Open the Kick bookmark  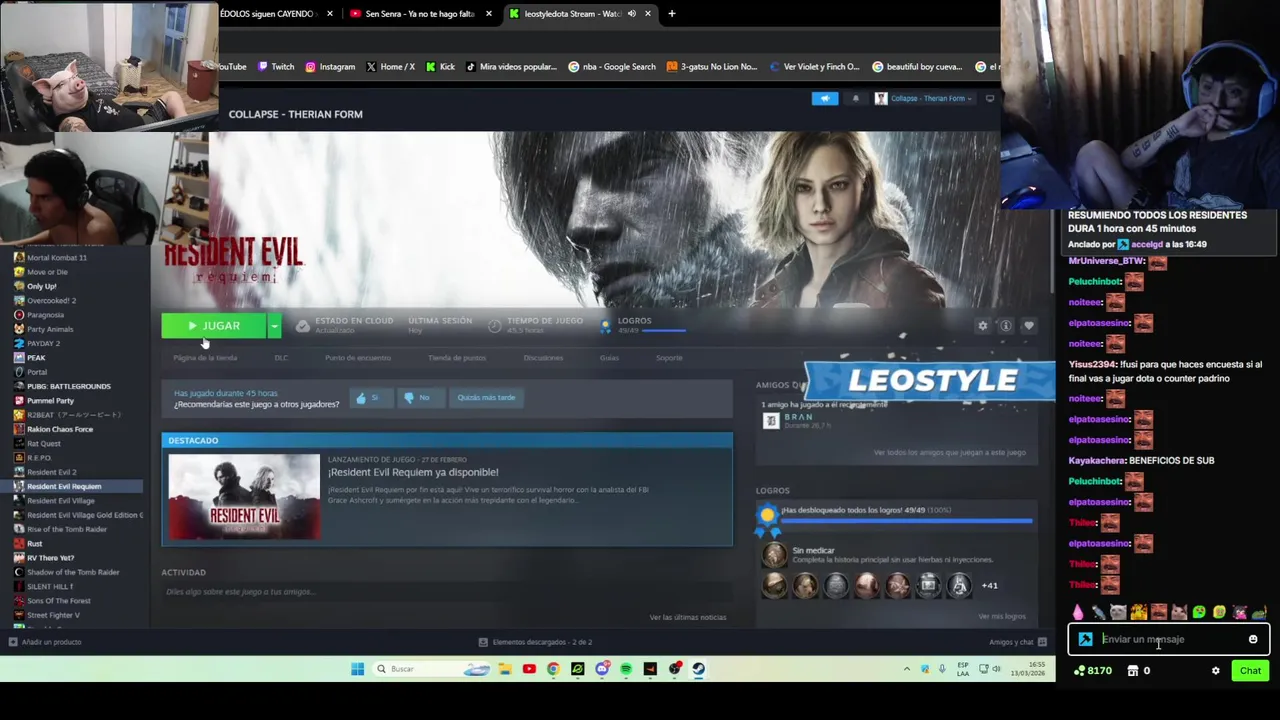pyautogui.click(x=440, y=67)
